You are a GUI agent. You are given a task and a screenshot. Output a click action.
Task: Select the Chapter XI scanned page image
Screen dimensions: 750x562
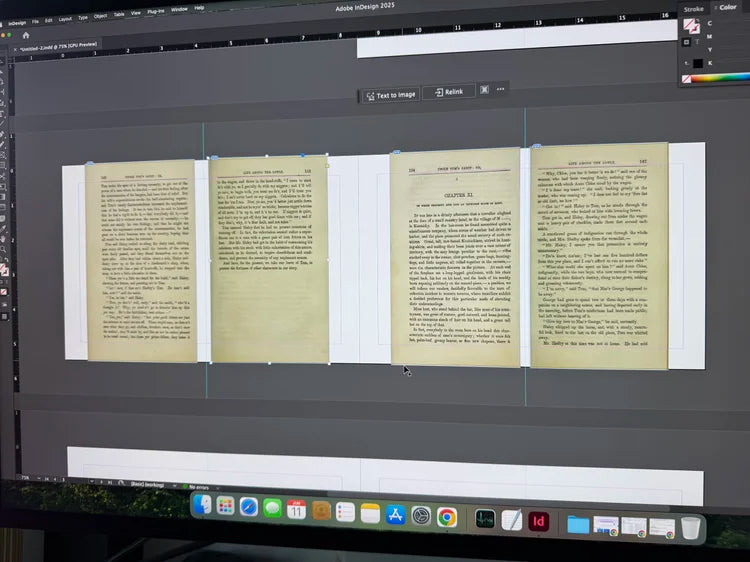(x=455, y=258)
